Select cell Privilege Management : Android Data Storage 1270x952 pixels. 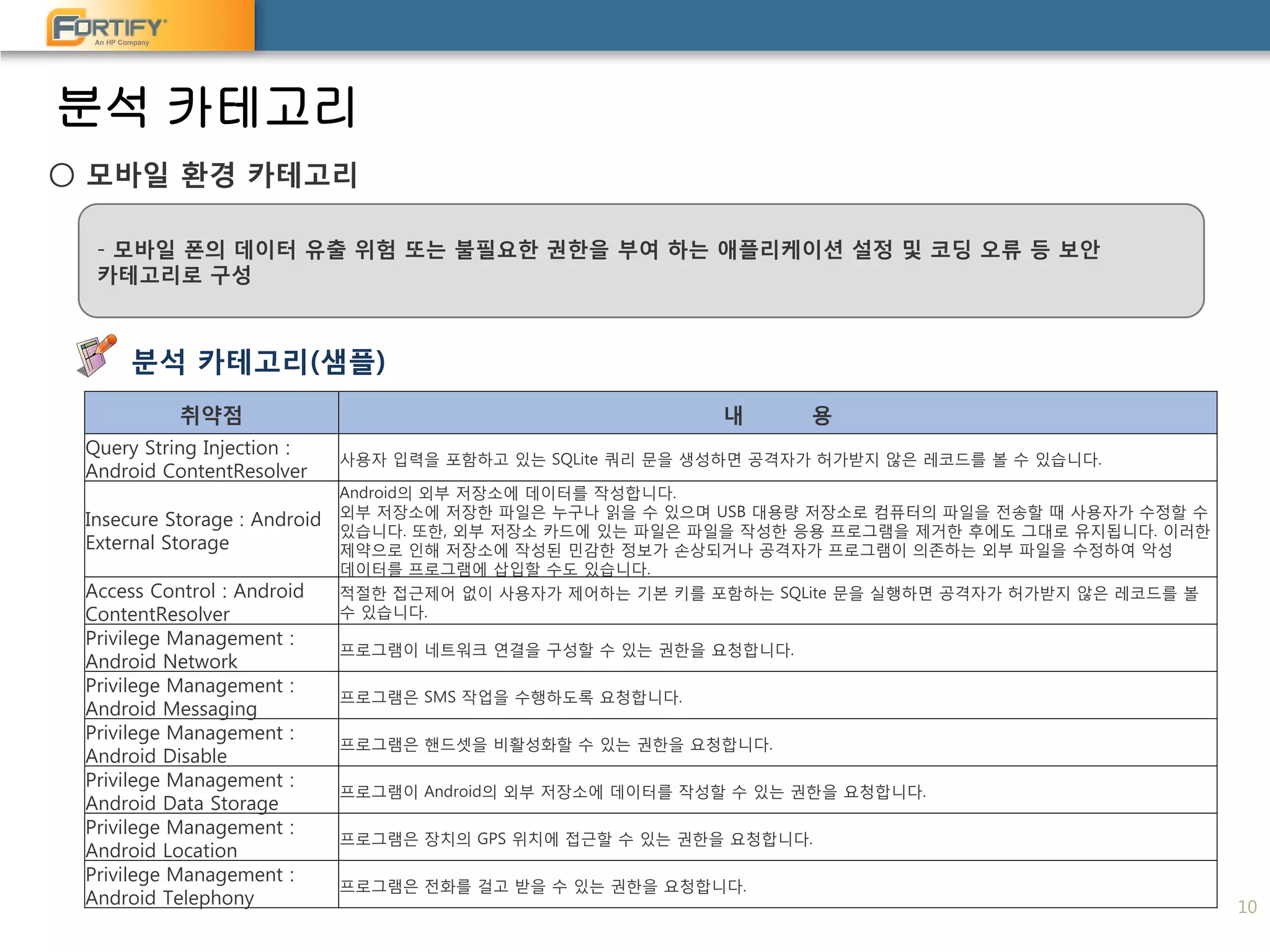pos(211,790)
